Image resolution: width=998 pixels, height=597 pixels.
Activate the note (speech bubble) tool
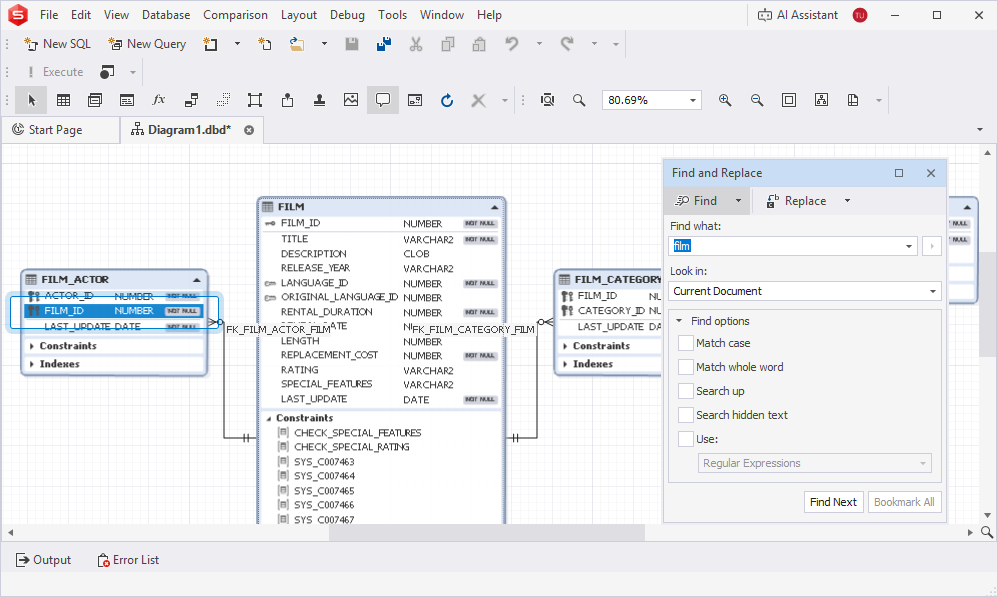click(x=382, y=100)
